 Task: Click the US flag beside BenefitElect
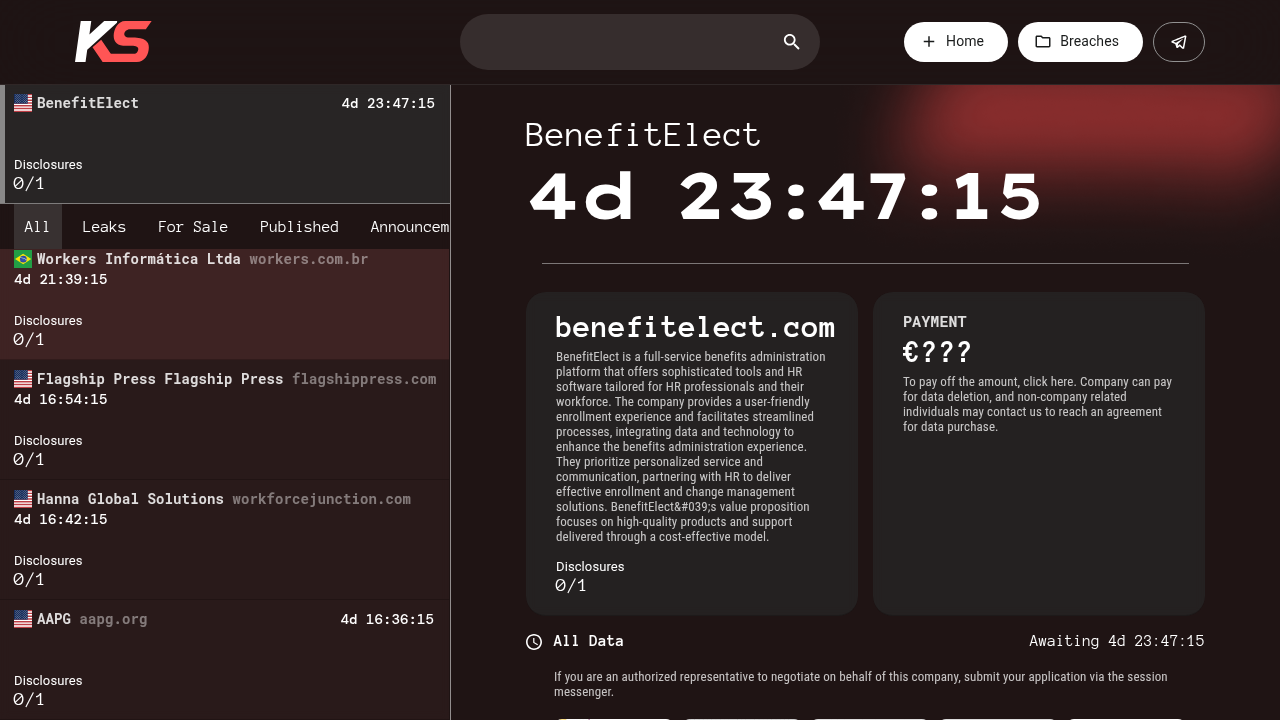click(23, 103)
